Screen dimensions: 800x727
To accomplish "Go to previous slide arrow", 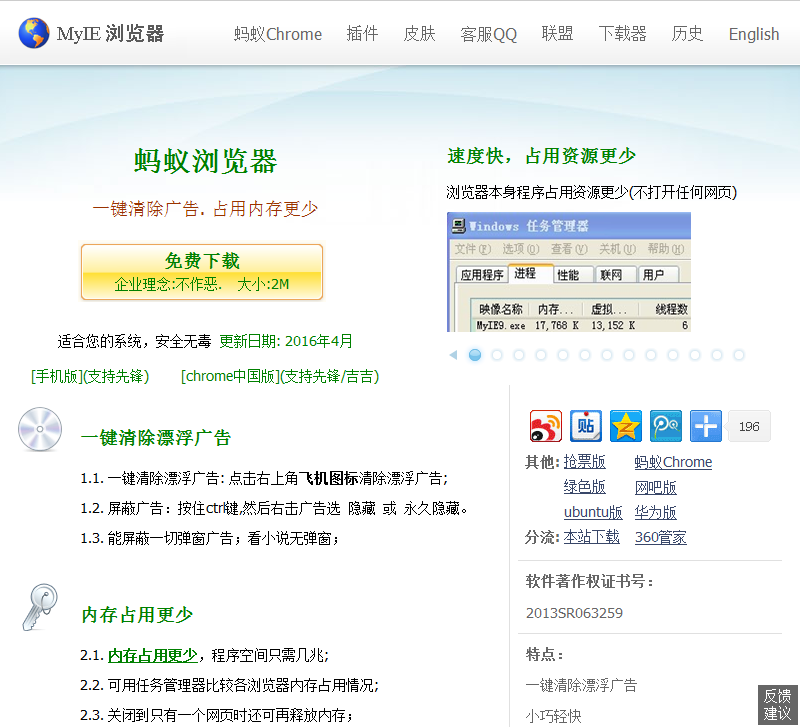I will pyautogui.click(x=453, y=355).
